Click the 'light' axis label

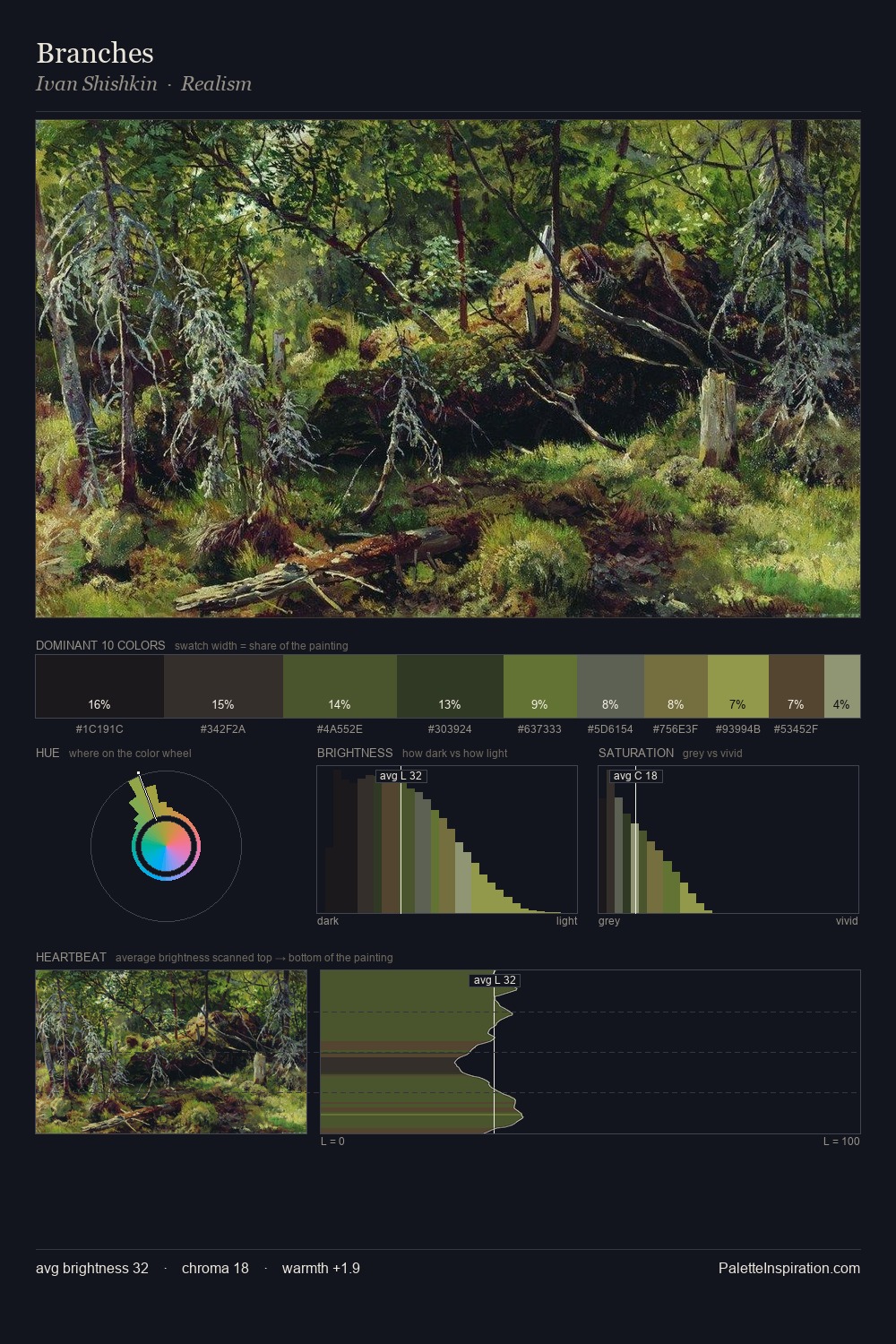[x=566, y=921]
